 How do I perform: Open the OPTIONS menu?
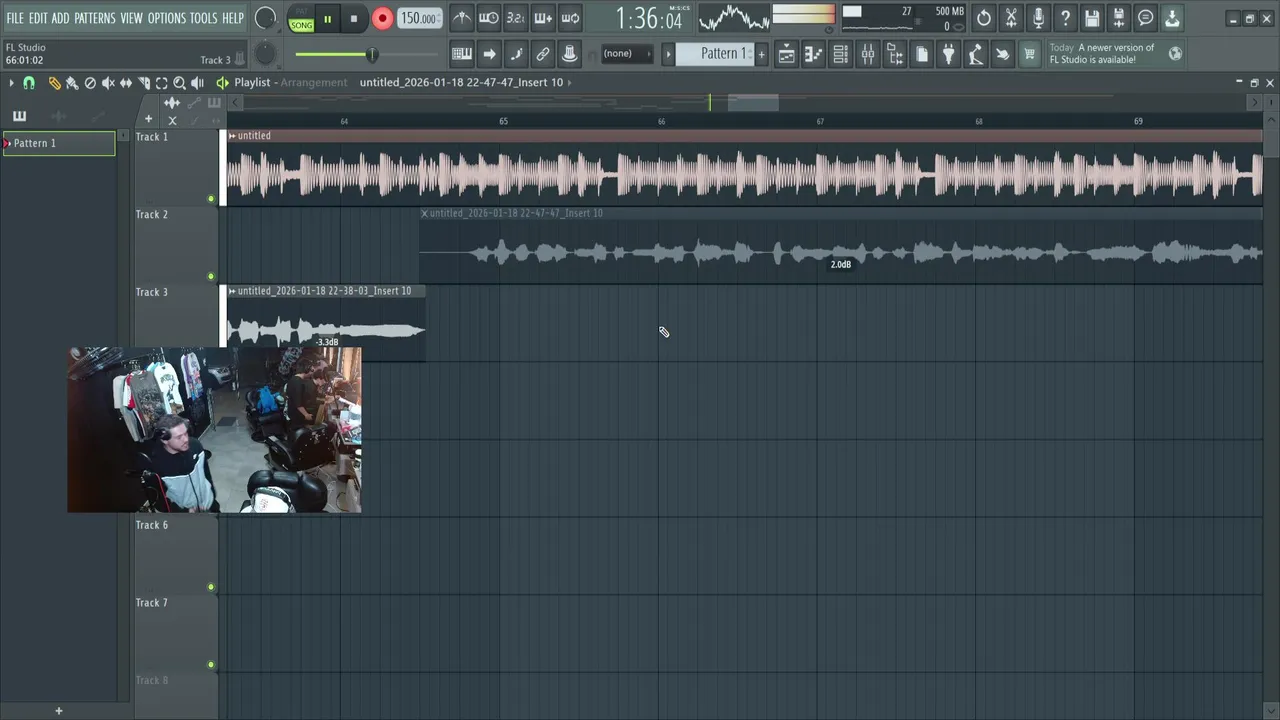tap(167, 18)
